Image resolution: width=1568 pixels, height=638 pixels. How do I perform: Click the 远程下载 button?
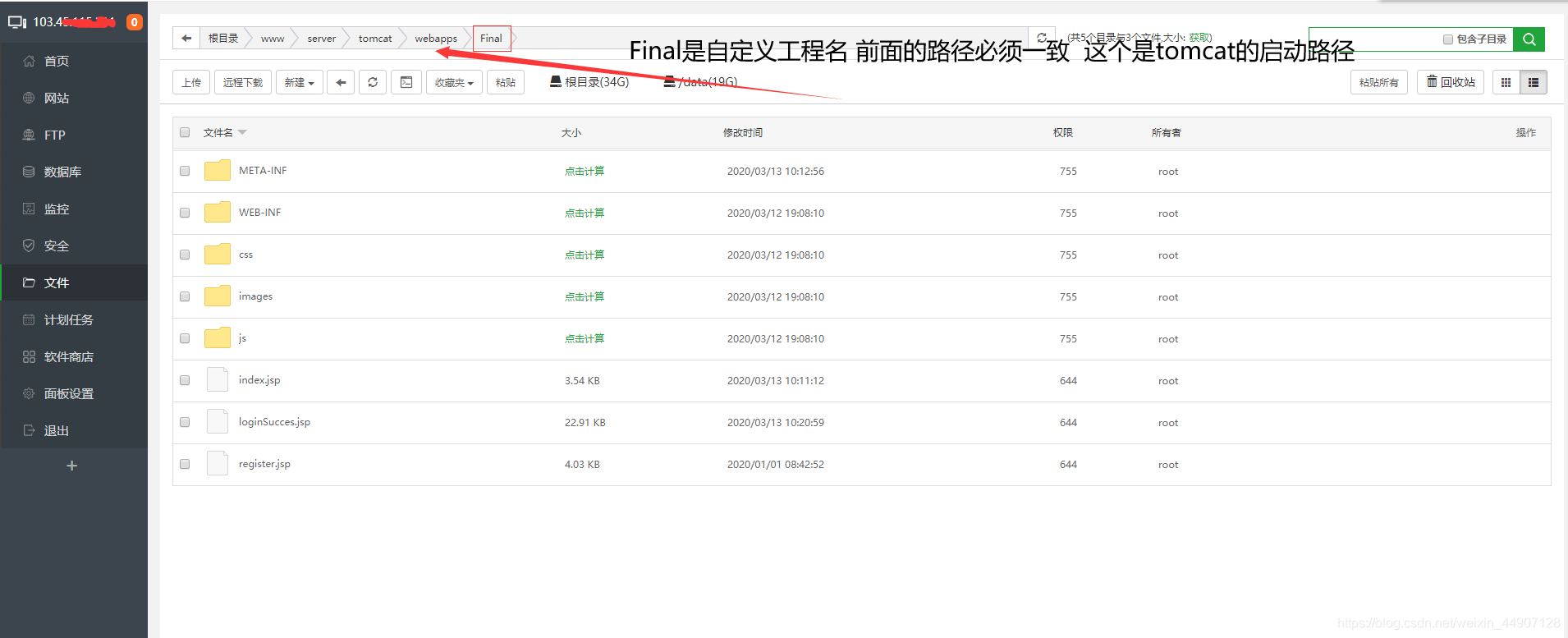pos(243,82)
